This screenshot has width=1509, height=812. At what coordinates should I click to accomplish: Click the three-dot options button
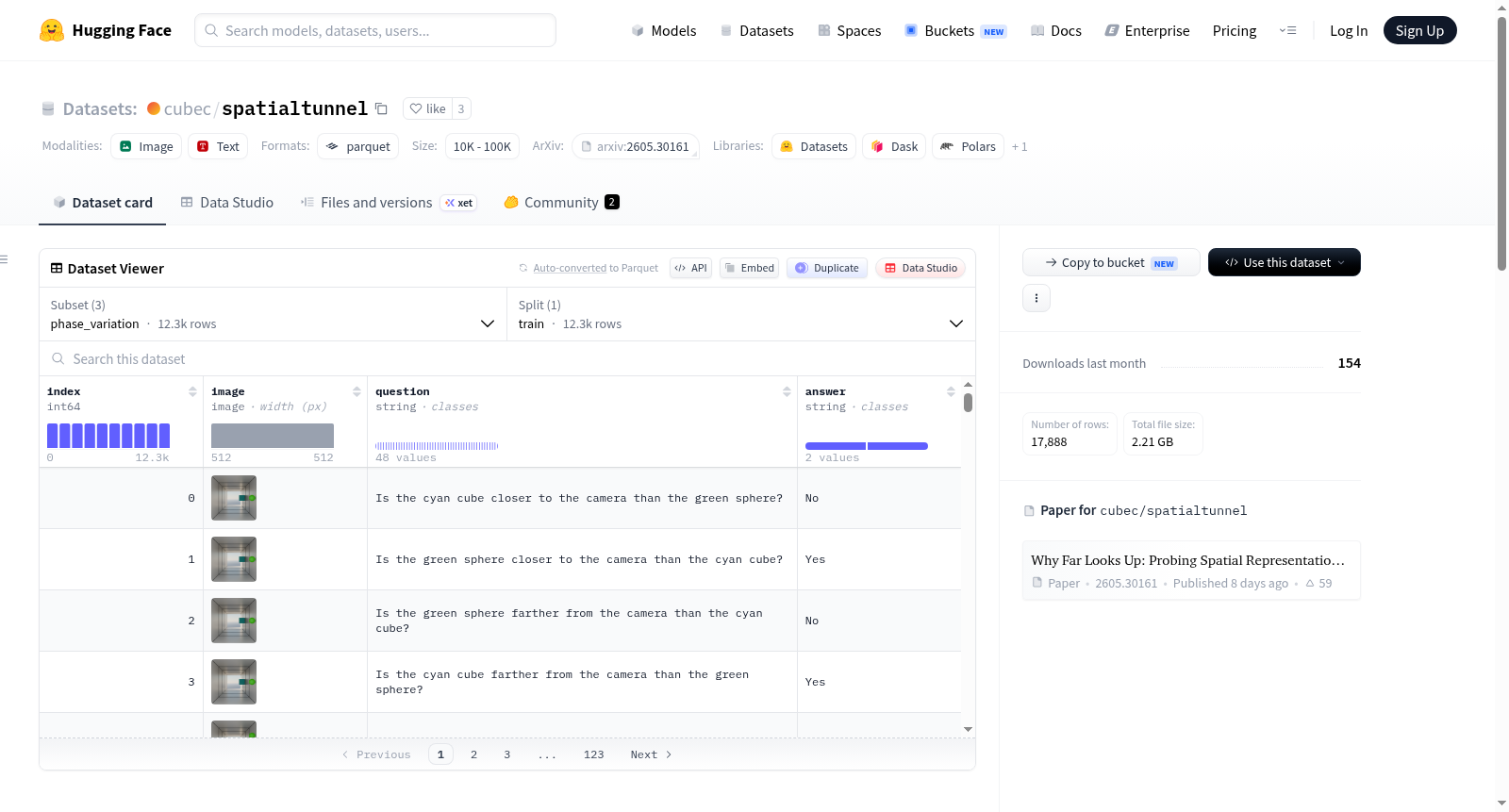click(x=1036, y=298)
